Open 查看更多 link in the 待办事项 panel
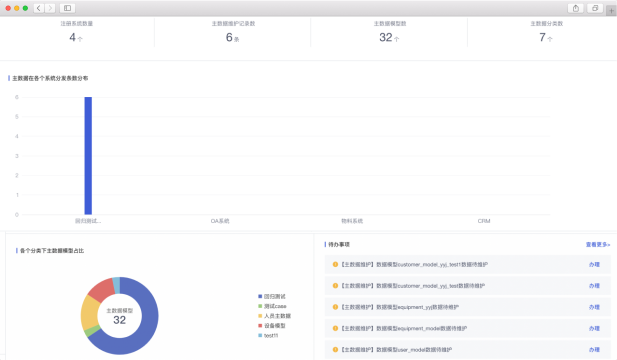Image resolution: width=617 pixels, height=360 pixels. [598, 245]
